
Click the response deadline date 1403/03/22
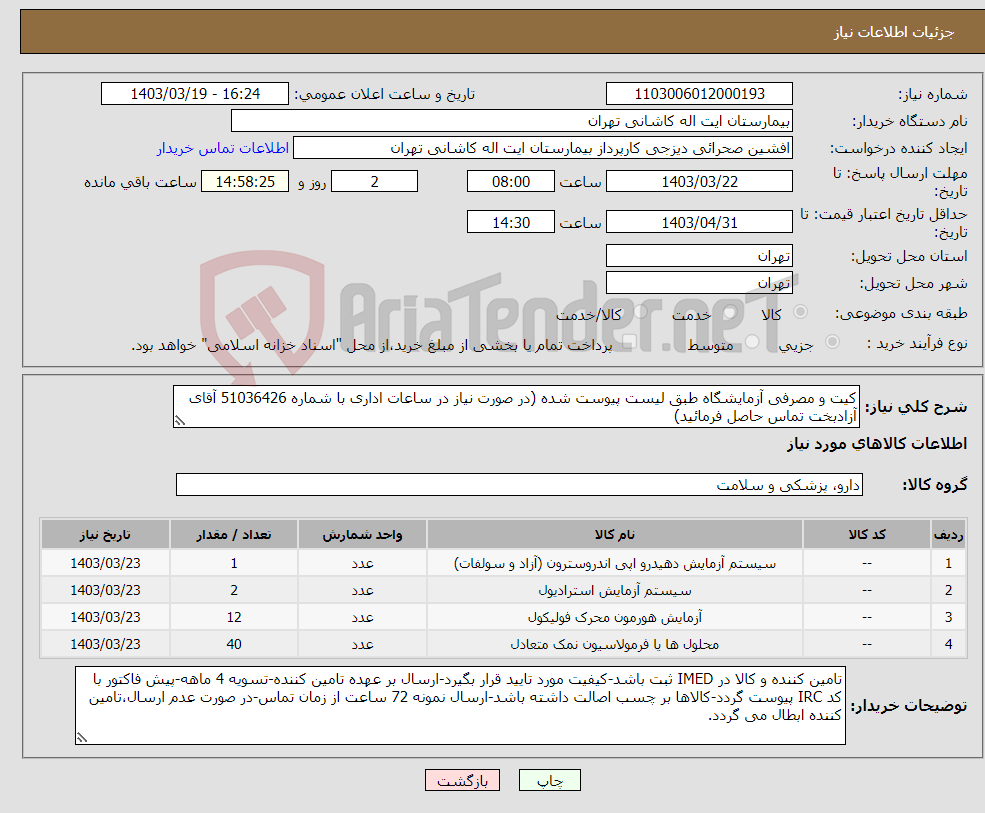(x=699, y=182)
